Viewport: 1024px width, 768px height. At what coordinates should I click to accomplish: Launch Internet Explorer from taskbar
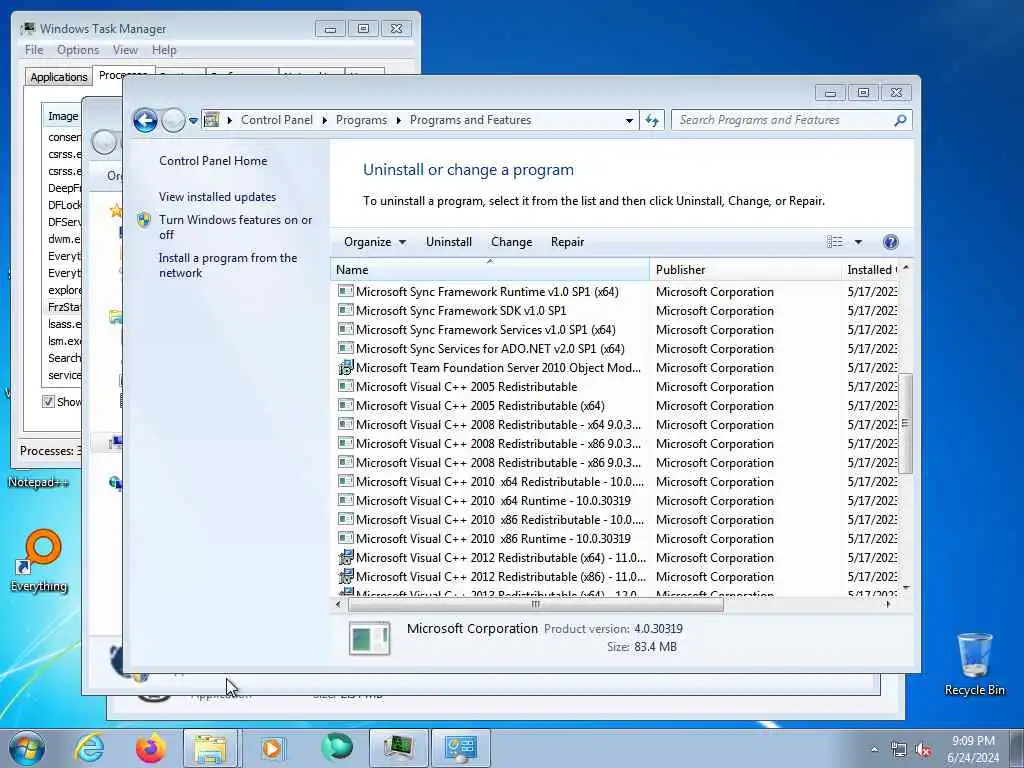click(x=89, y=748)
